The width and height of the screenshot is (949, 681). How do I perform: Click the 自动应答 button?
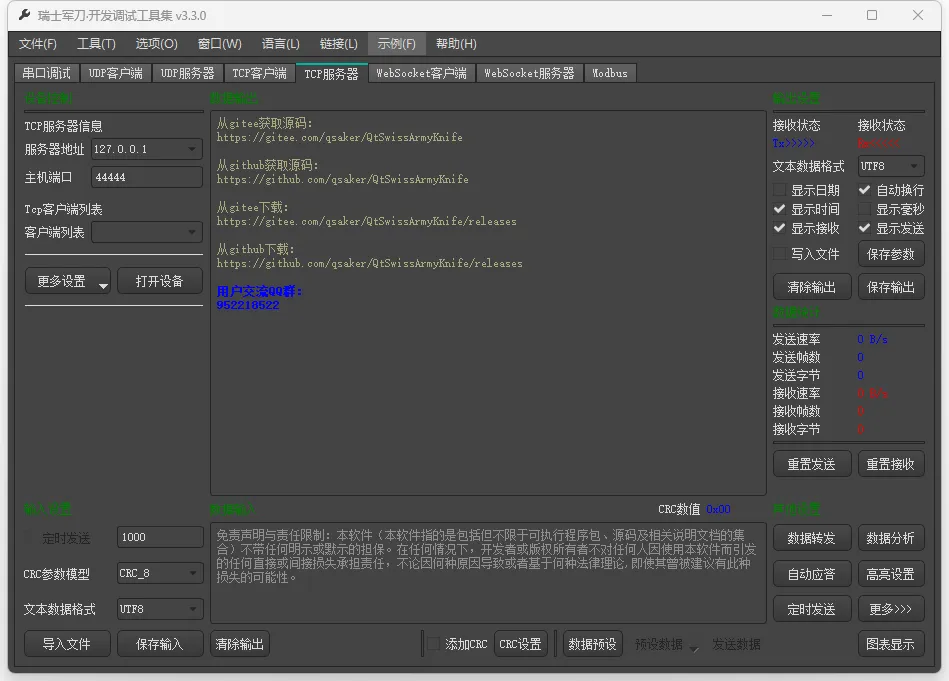812,574
